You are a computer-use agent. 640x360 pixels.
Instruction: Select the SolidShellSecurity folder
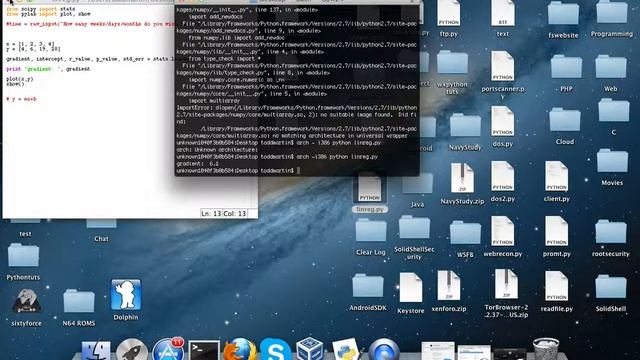click(414, 227)
